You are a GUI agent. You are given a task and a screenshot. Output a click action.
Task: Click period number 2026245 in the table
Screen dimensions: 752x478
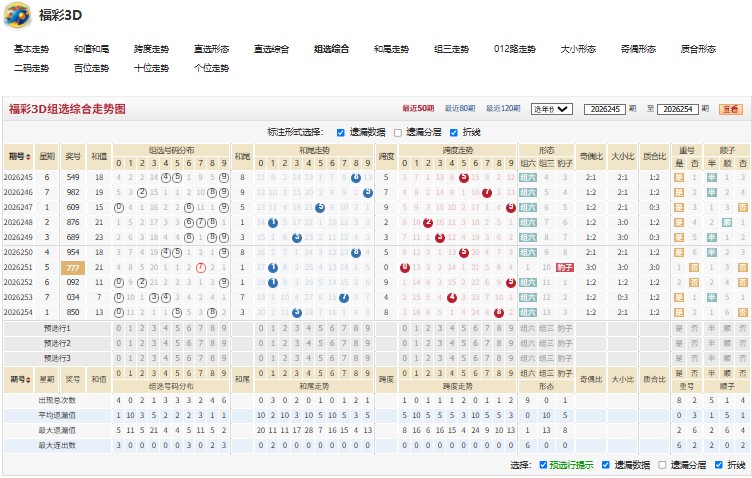point(18,177)
